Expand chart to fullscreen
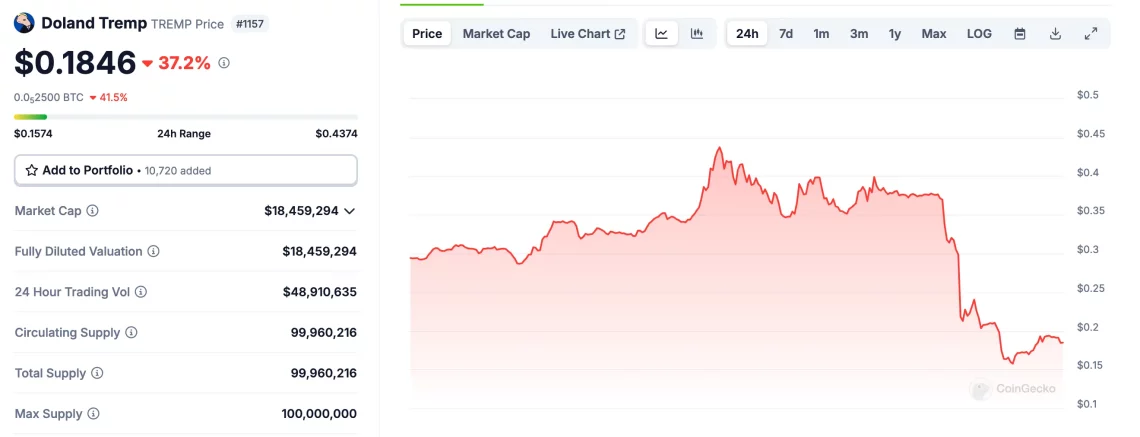The image size is (1140, 437). click(1091, 34)
